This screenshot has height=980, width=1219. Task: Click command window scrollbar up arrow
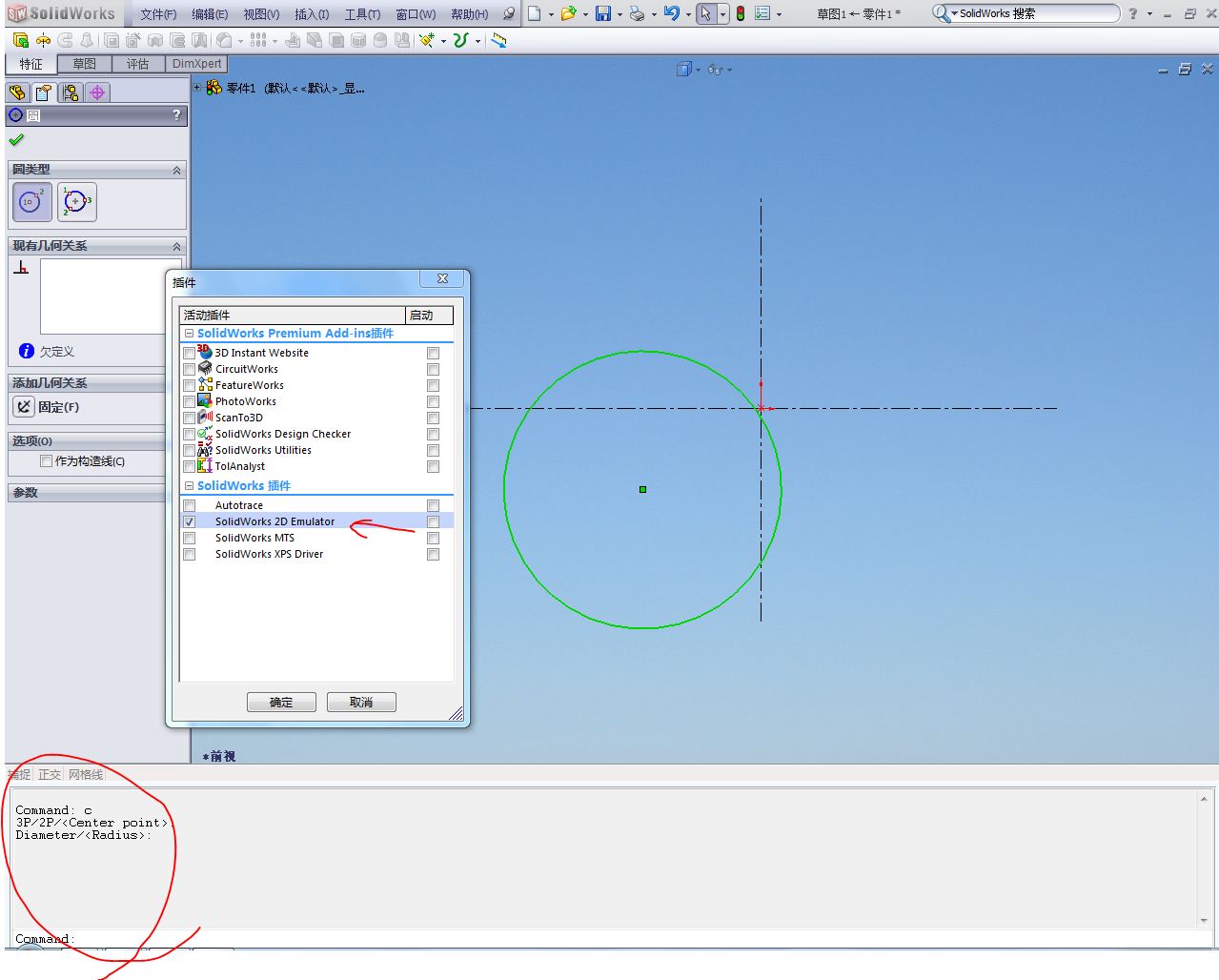pyautogui.click(x=1204, y=799)
